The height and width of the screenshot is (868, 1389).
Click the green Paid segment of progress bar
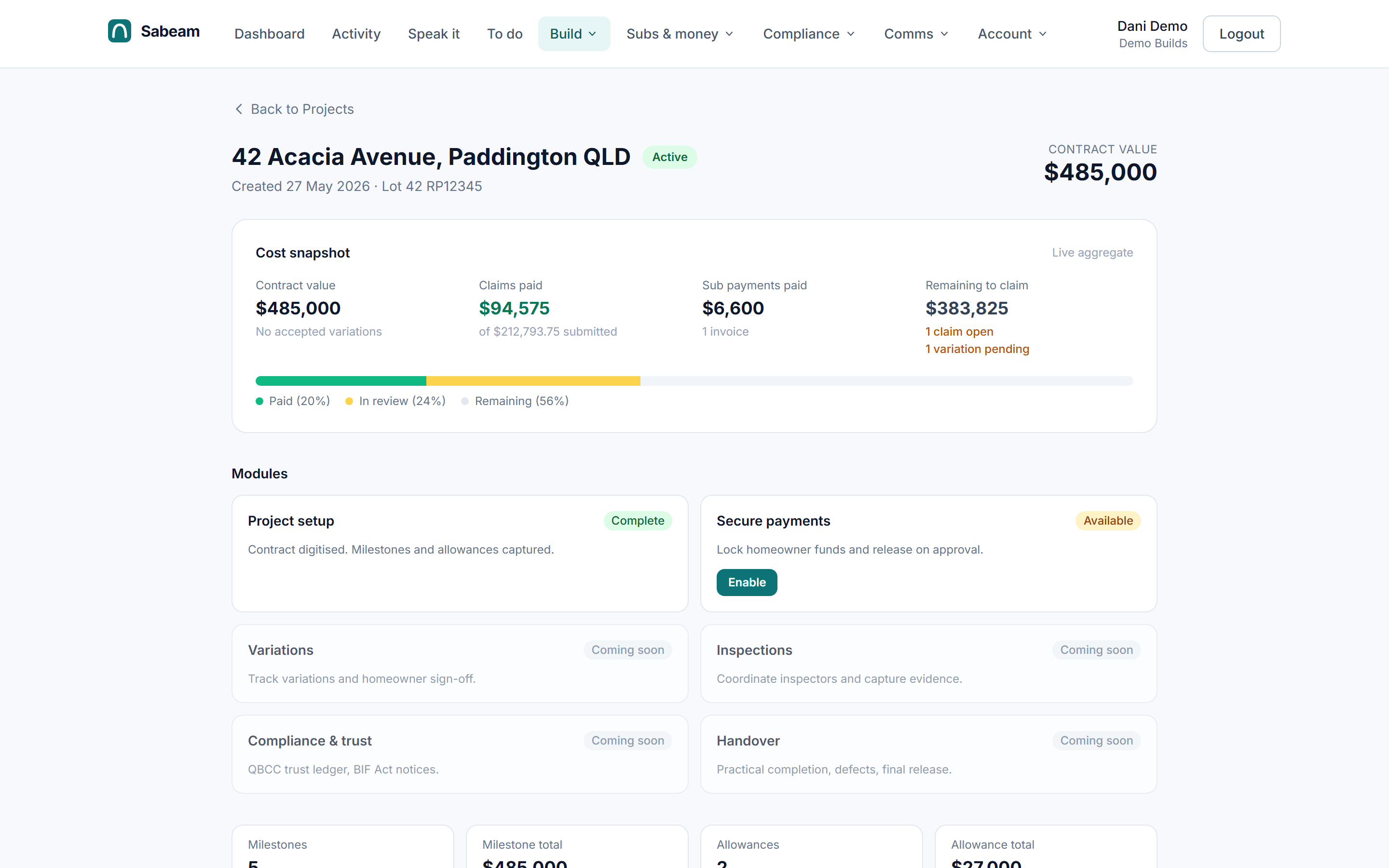tap(341, 381)
